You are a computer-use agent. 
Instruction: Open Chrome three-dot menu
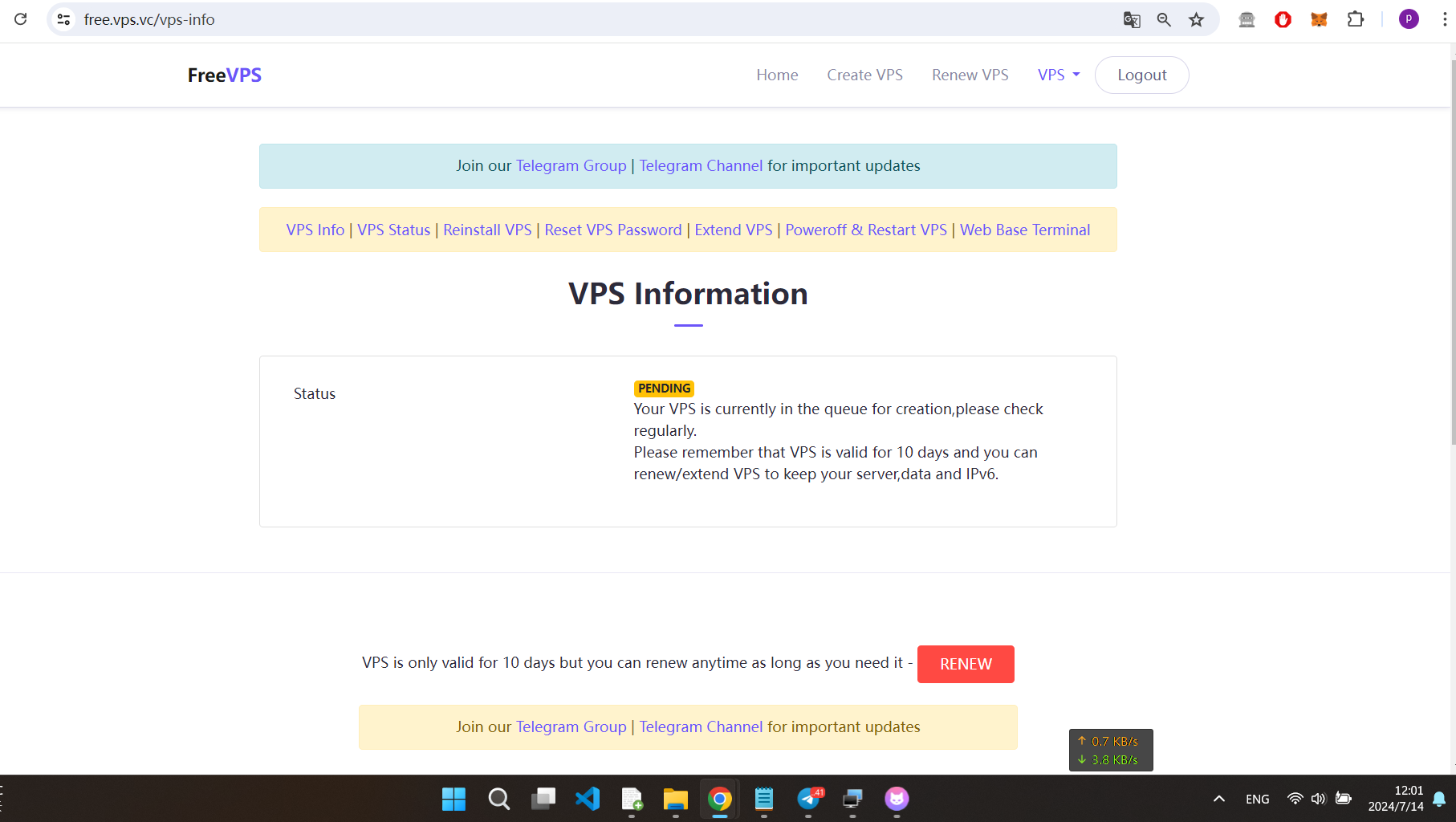tap(1444, 20)
